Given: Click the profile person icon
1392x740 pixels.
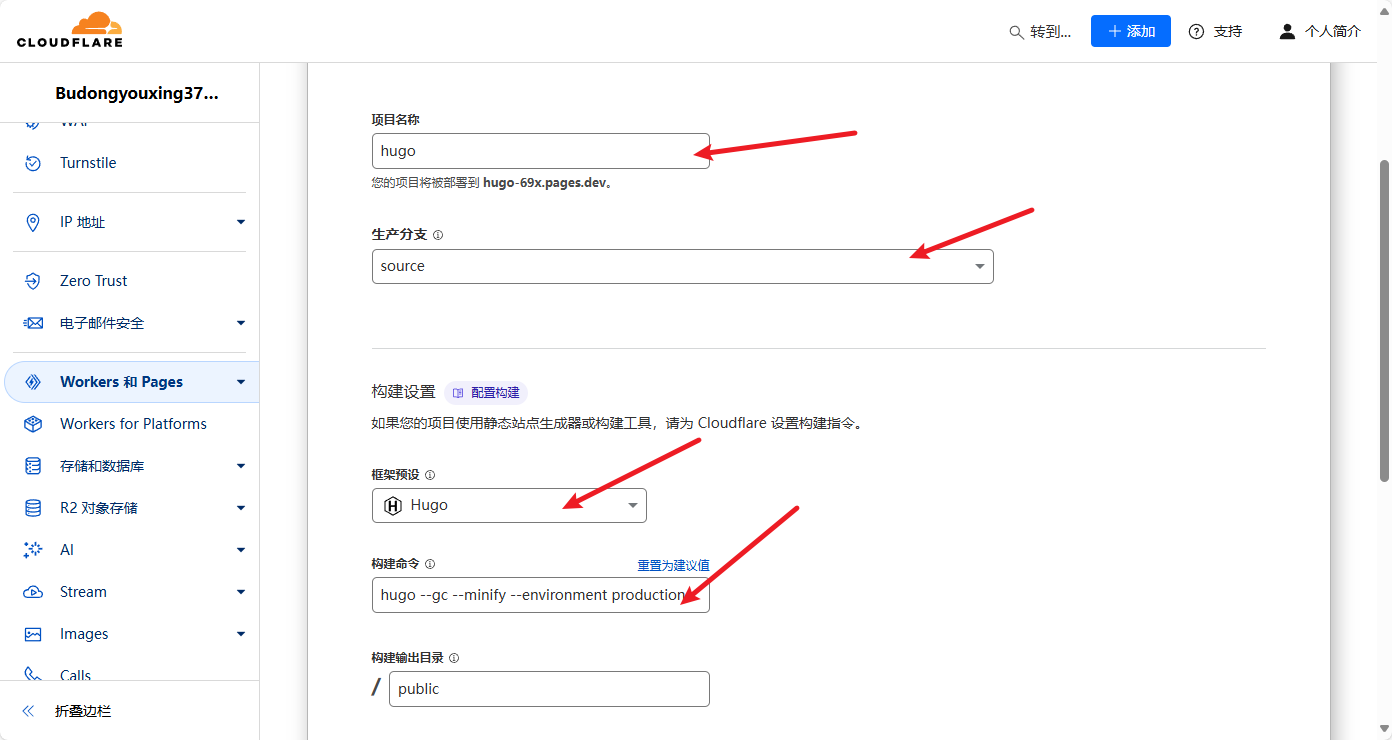Looking at the screenshot, I should [x=1287, y=31].
